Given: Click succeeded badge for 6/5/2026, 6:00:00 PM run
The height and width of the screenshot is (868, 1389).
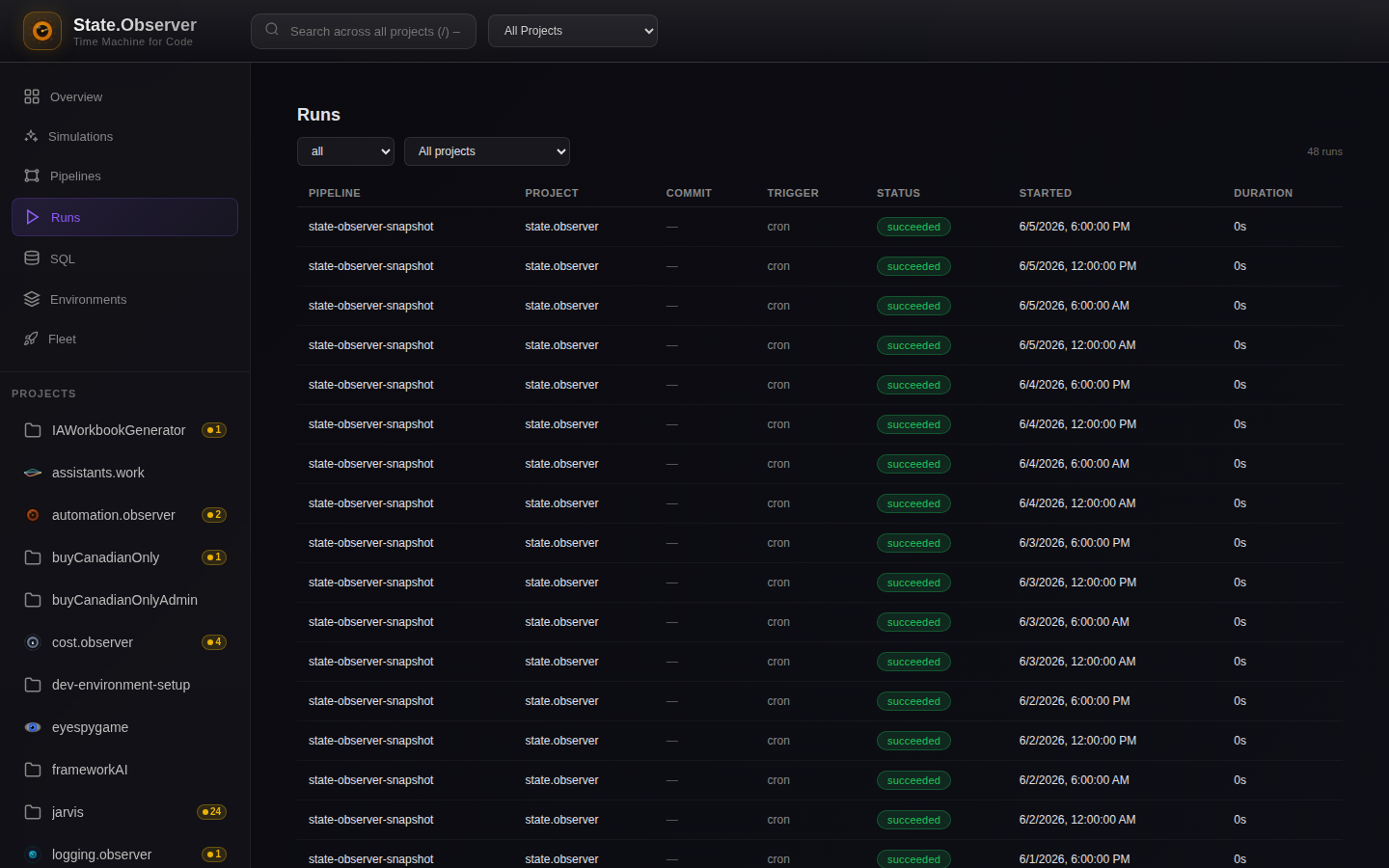Looking at the screenshot, I should pos(913,227).
